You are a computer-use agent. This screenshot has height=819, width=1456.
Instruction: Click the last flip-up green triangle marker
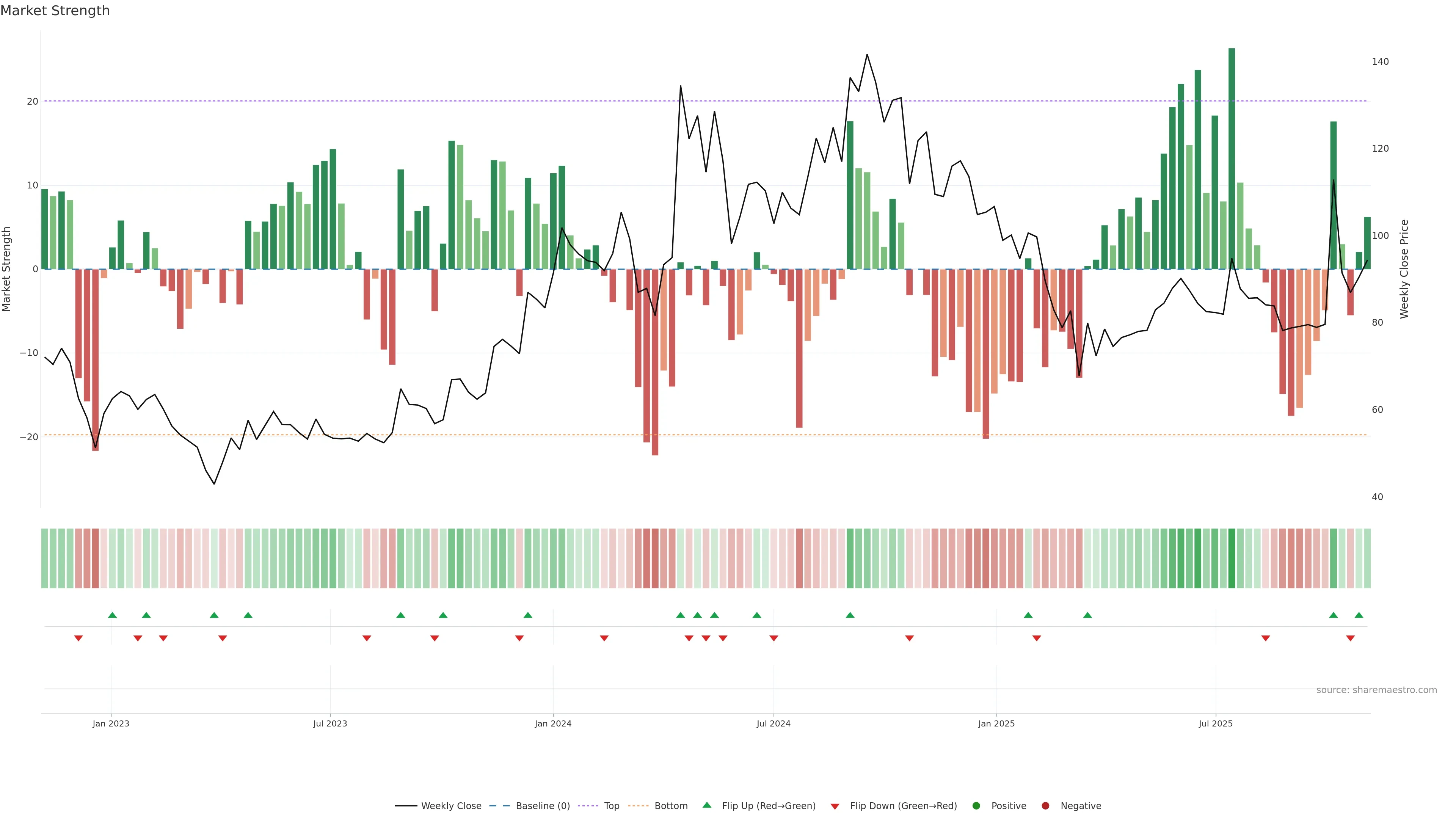tap(1359, 615)
